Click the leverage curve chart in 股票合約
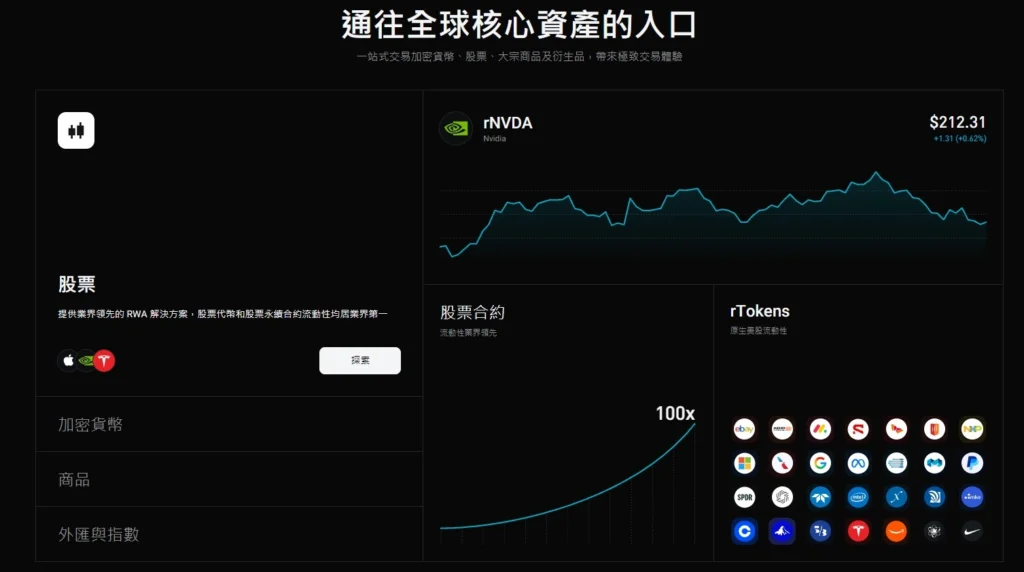The height and width of the screenshot is (572, 1024). click(x=568, y=483)
